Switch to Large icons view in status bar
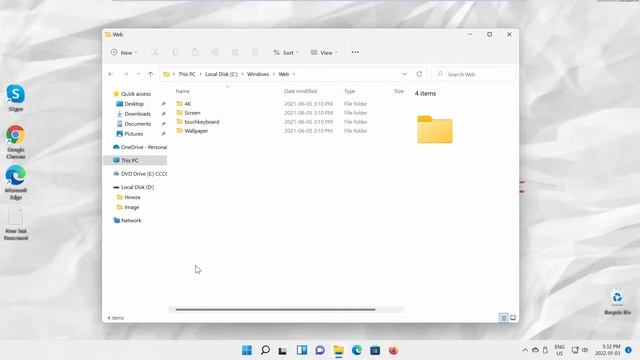 513,318
